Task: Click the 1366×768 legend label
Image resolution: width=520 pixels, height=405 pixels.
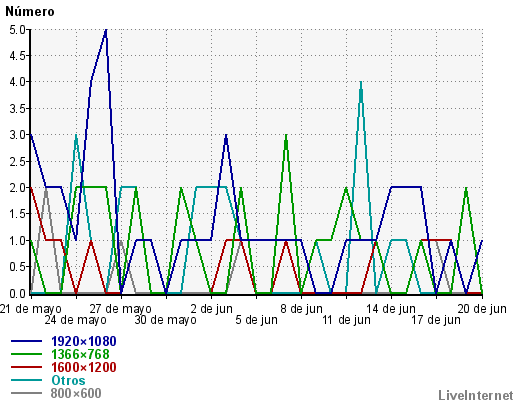Action: [x=80, y=354]
